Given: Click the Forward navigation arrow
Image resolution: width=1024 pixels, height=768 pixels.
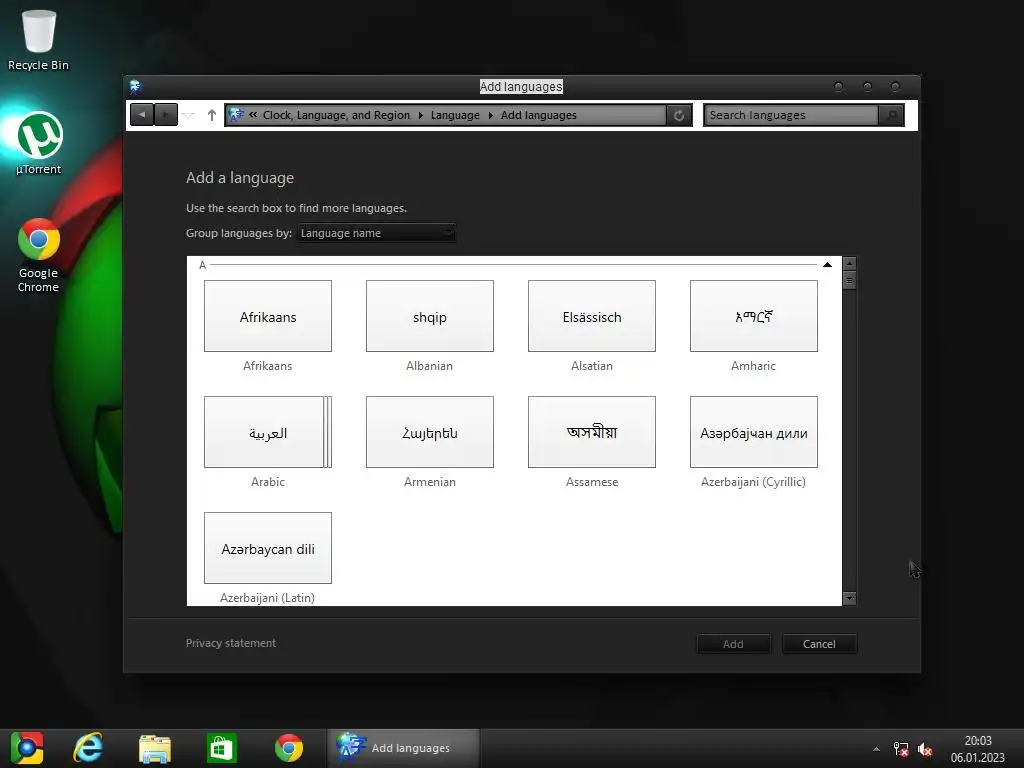Looking at the screenshot, I should [166, 115].
